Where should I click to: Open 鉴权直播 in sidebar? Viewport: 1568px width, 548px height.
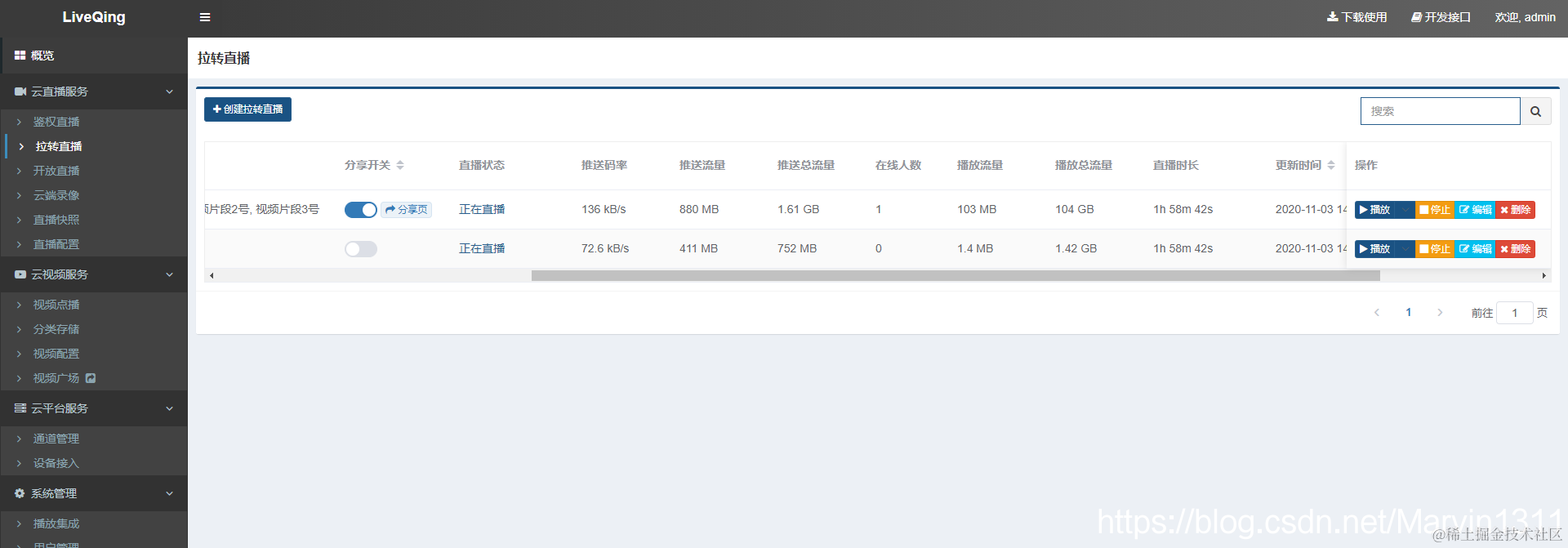(x=56, y=122)
